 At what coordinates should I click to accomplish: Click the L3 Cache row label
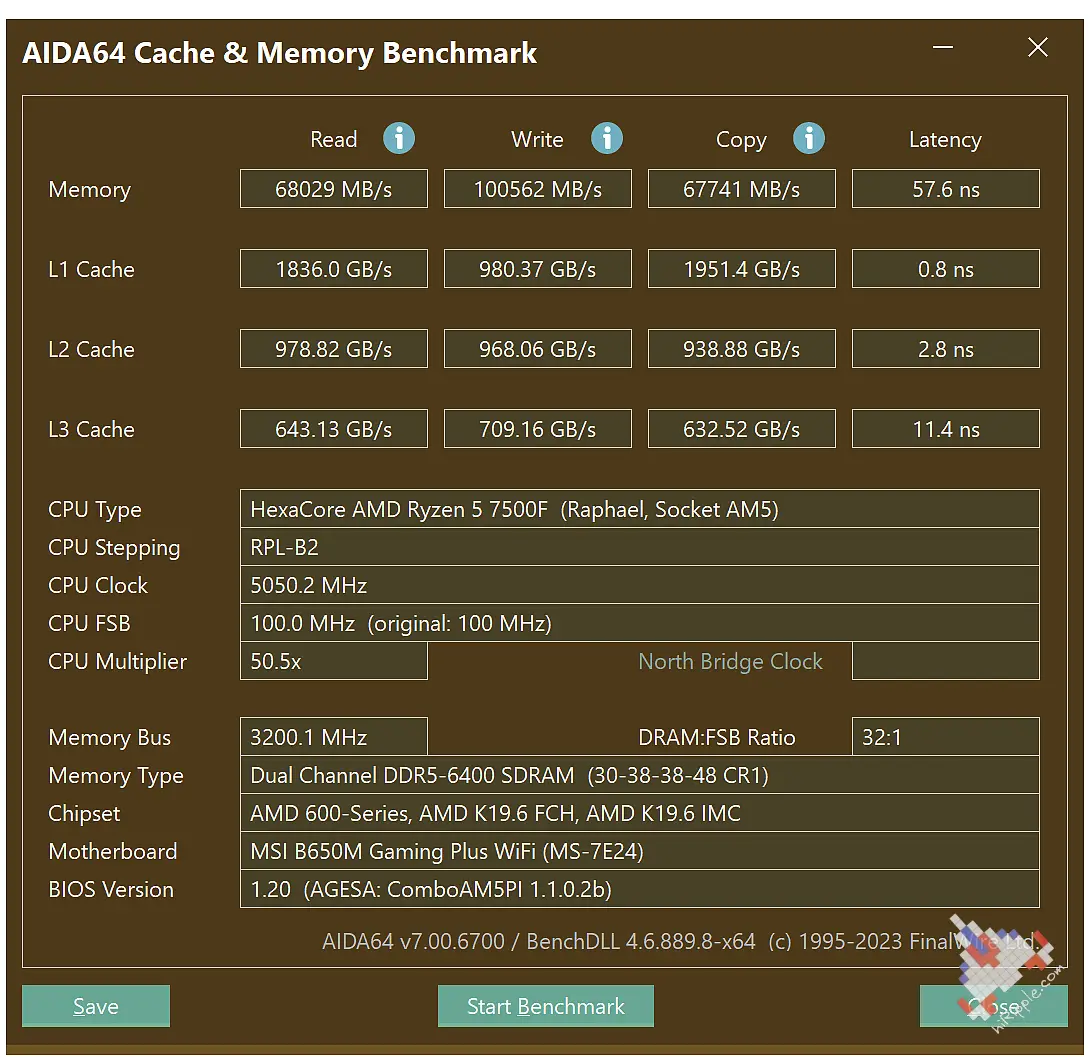(91, 429)
